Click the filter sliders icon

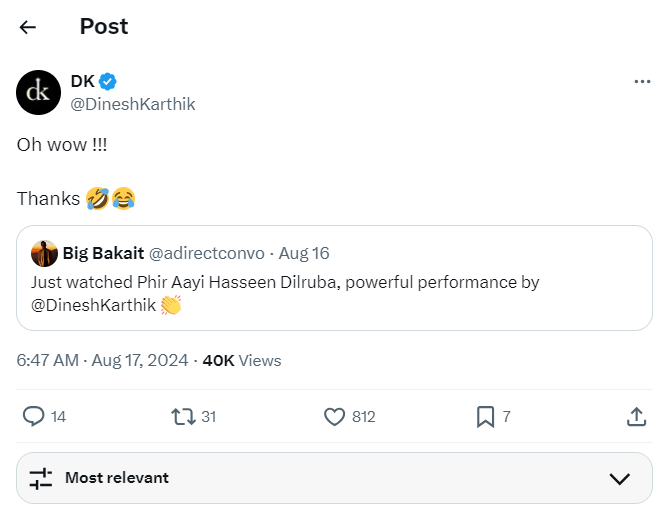(x=41, y=478)
